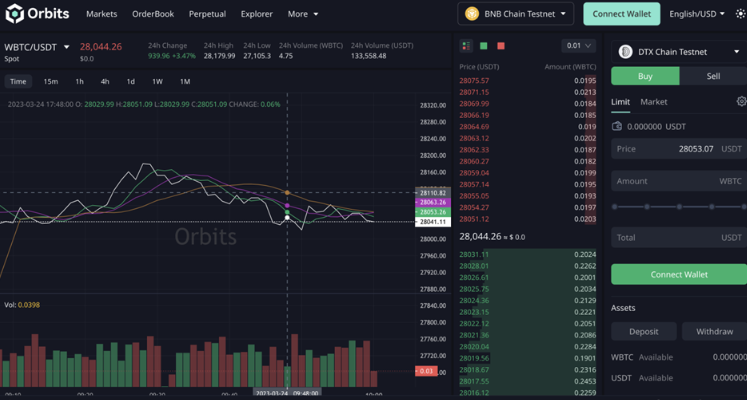Change the 0.01 price precision dropdown
Image resolution: width=747 pixels, height=400 pixels.
578,46
